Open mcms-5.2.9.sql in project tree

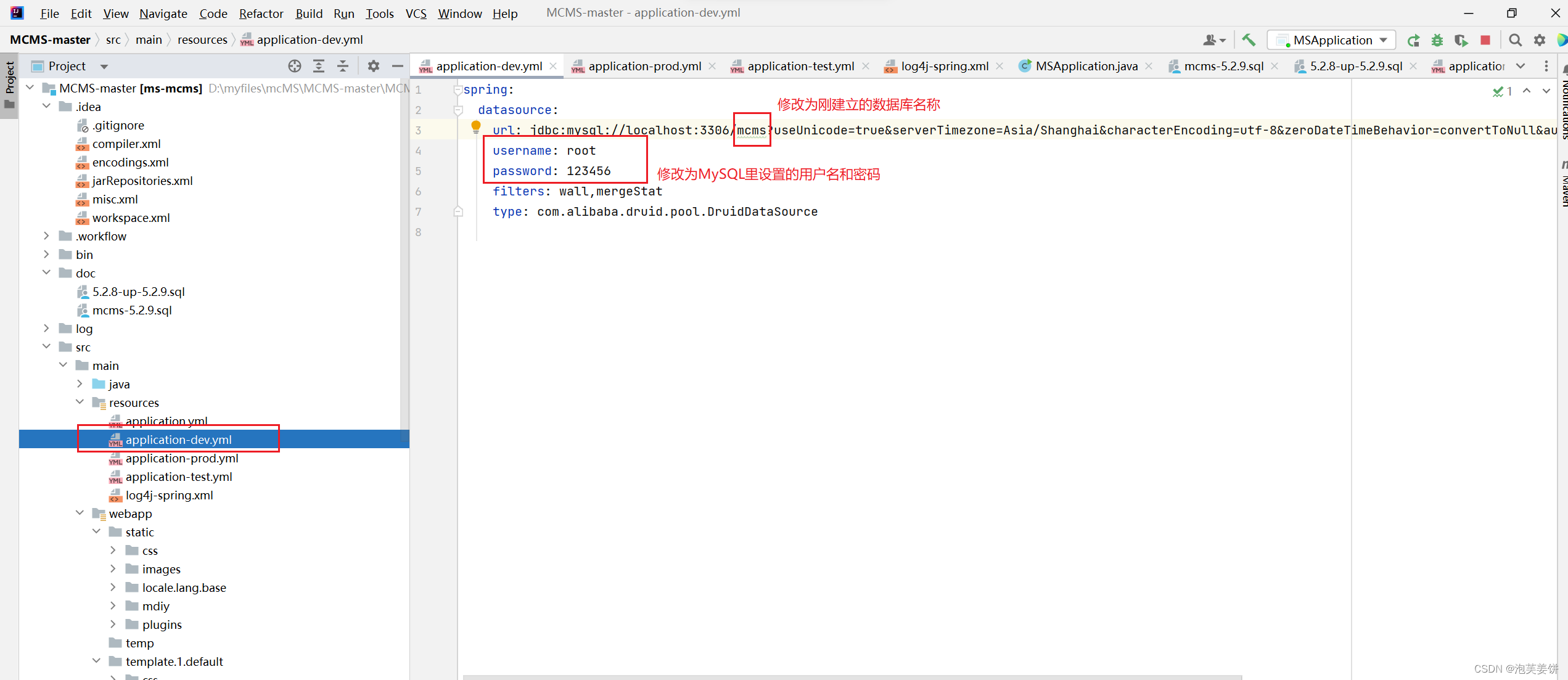pyautogui.click(x=132, y=310)
